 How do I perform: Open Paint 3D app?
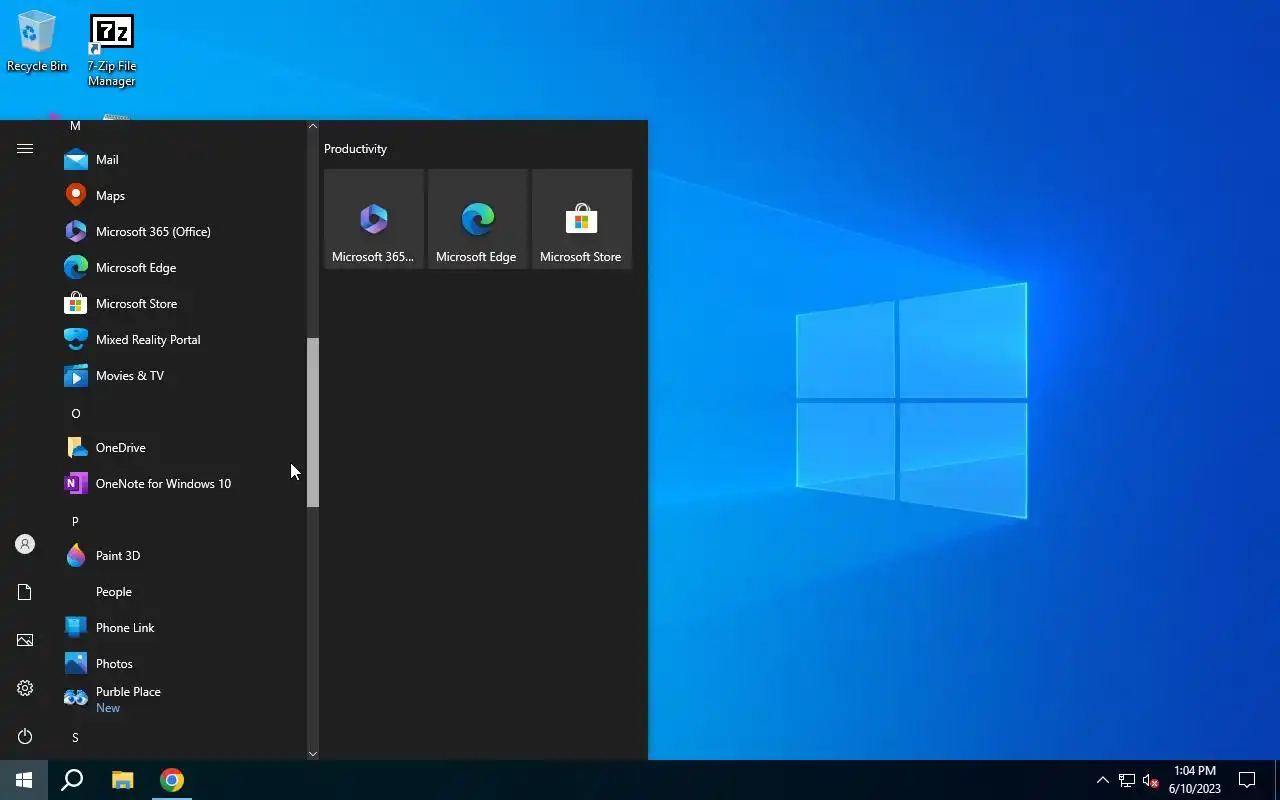(x=185, y=556)
